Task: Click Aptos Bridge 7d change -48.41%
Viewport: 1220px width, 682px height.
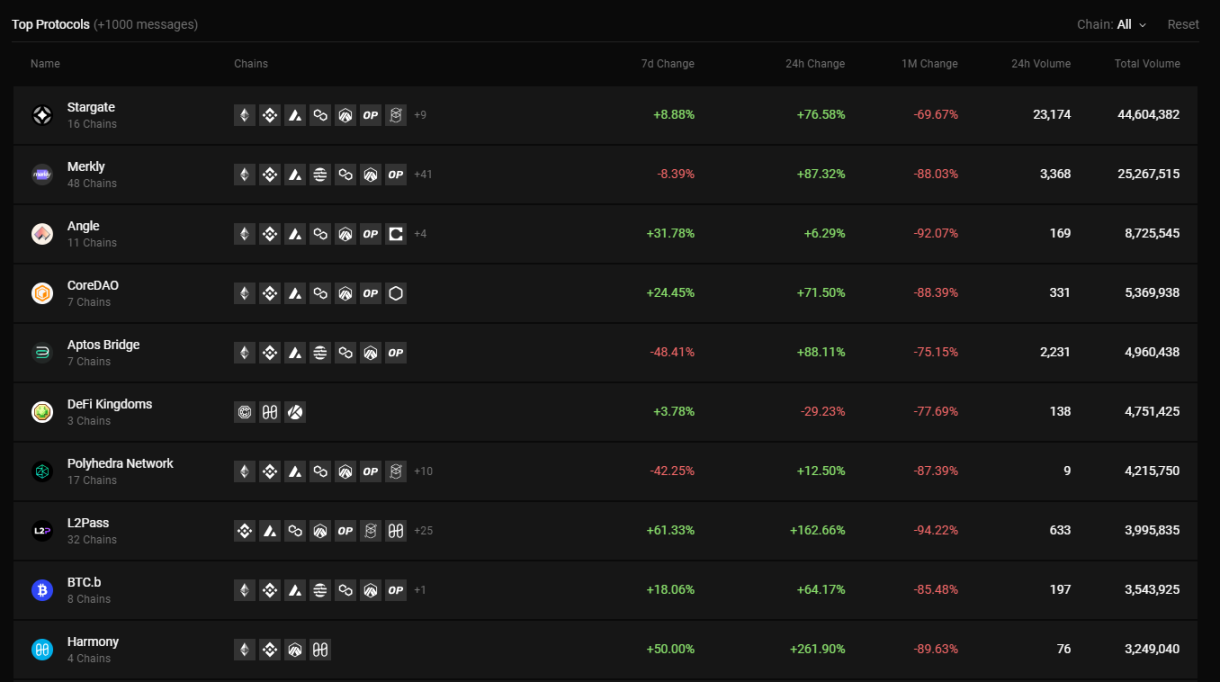Action: tap(672, 352)
